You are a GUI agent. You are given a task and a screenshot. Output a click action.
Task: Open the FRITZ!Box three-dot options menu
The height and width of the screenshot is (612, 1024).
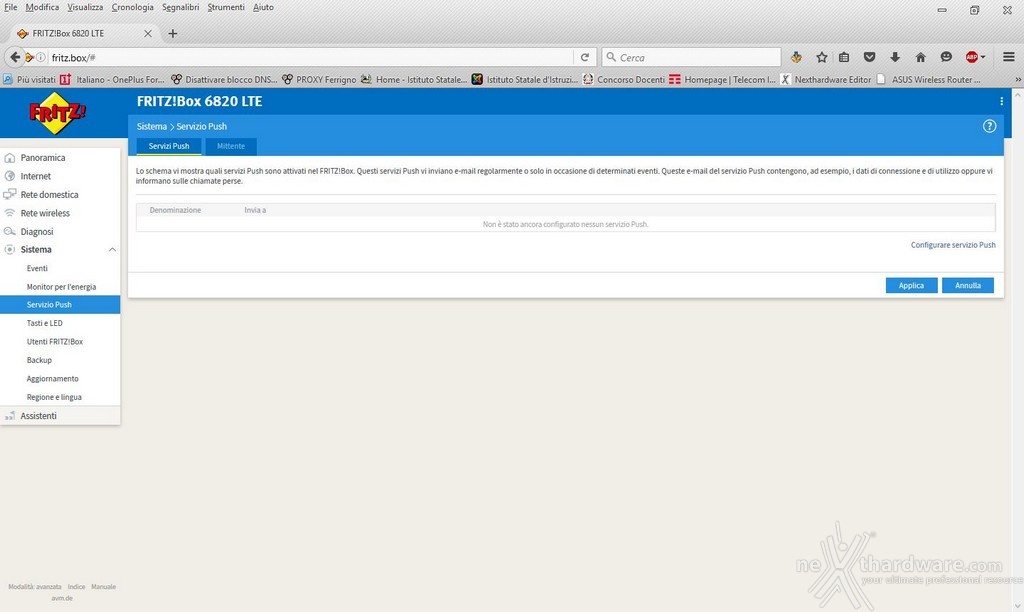pos(1001,101)
